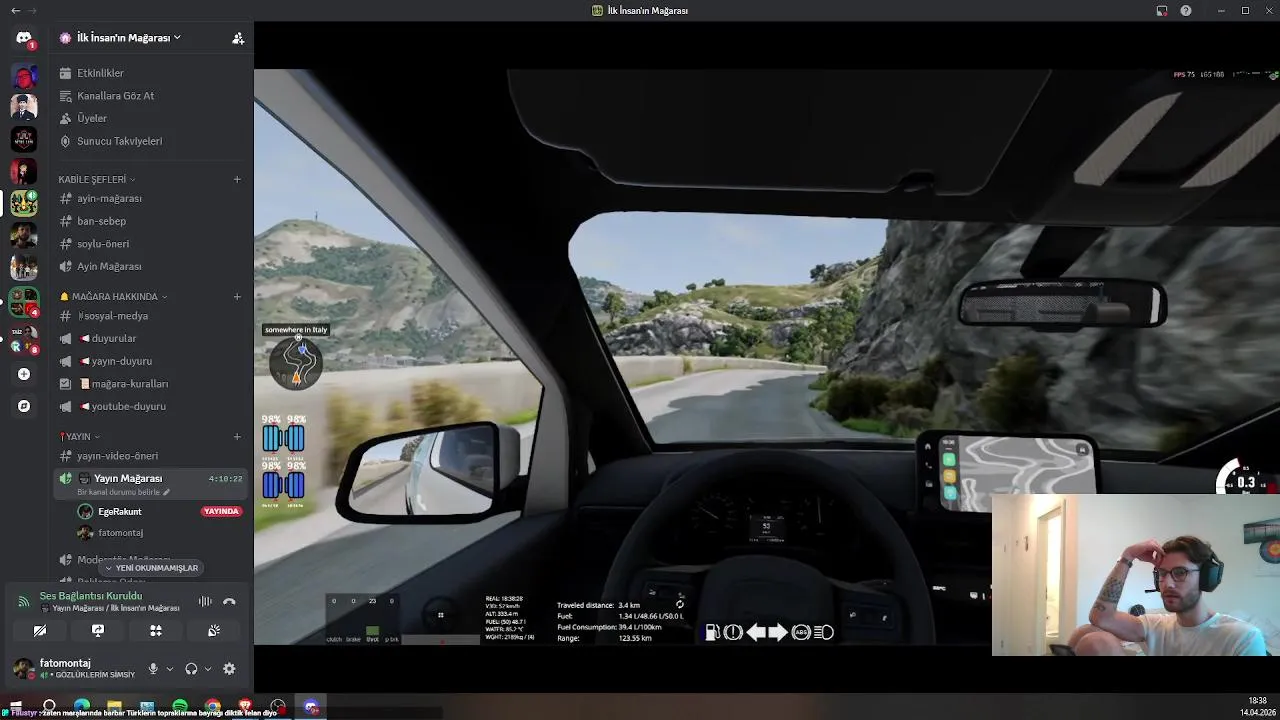Open Chrome from the taskbar
1280x720 pixels.
point(213,707)
